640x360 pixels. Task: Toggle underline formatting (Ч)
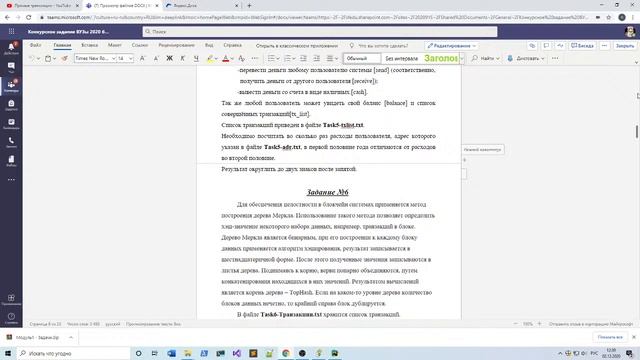(x=196, y=58)
